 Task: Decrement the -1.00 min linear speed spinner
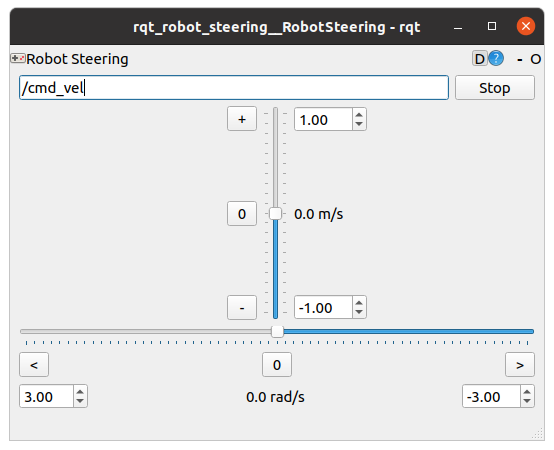(x=359, y=312)
